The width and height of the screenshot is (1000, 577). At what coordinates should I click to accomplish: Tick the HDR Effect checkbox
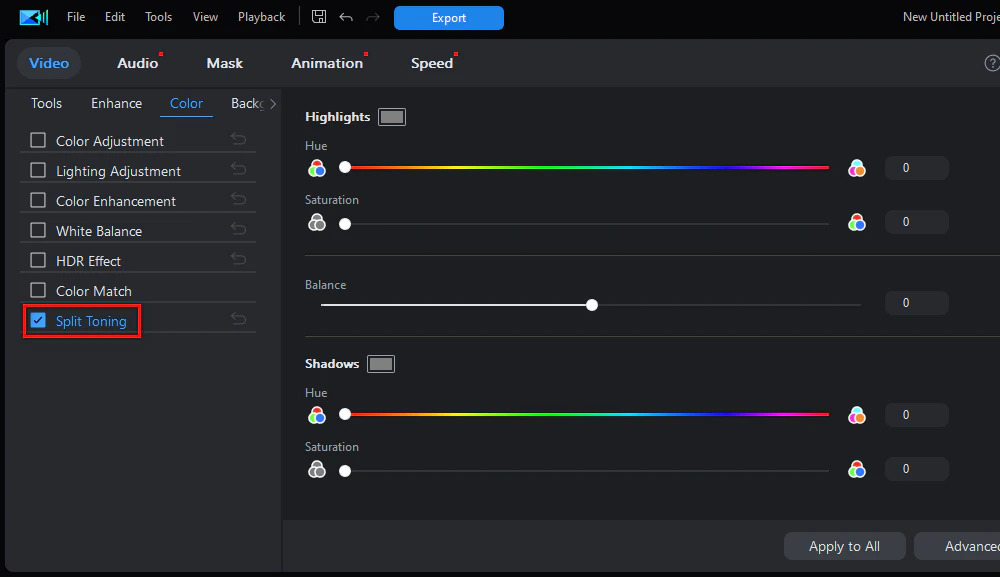pyautogui.click(x=38, y=260)
